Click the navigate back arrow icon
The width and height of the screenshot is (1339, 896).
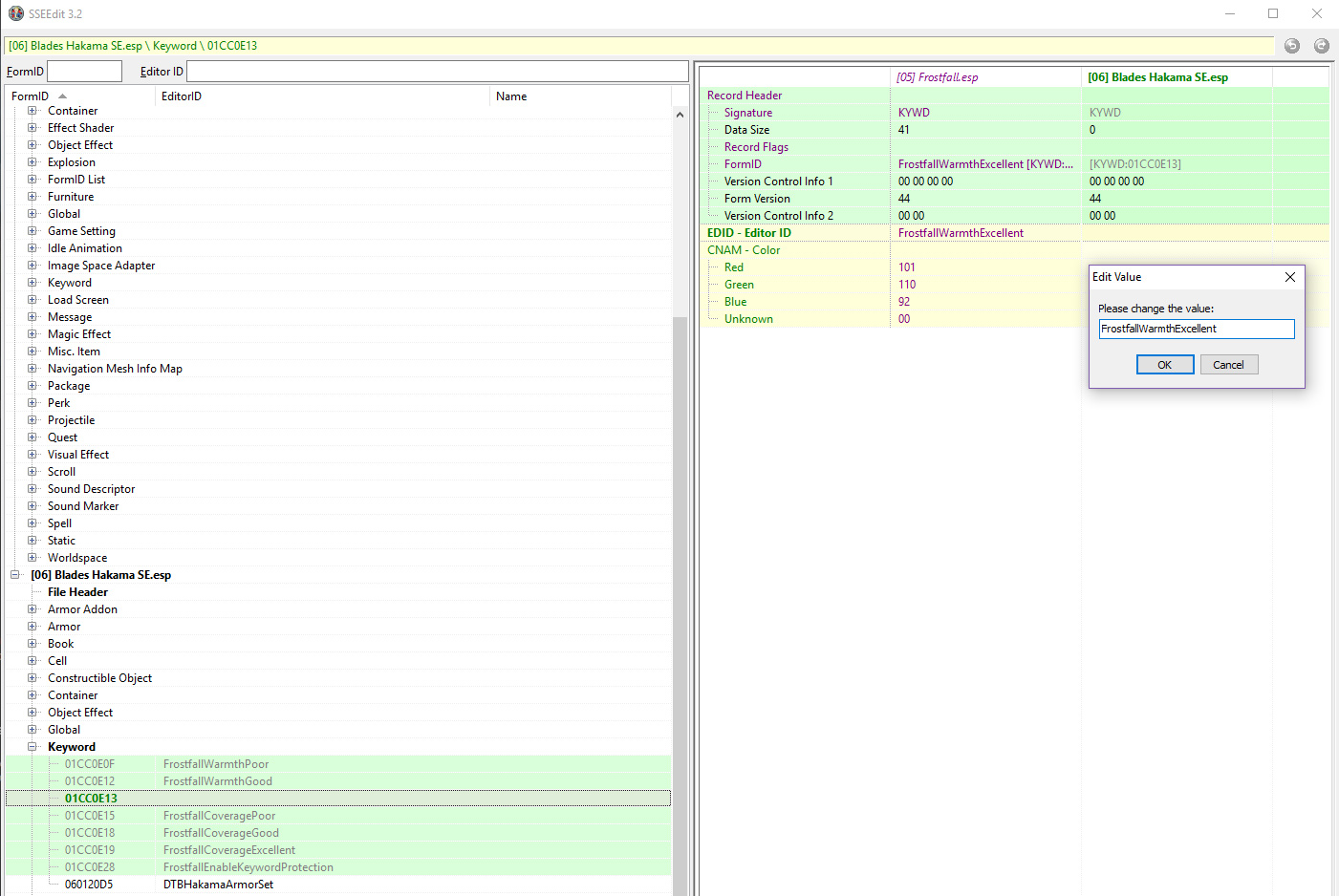click(1292, 46)
